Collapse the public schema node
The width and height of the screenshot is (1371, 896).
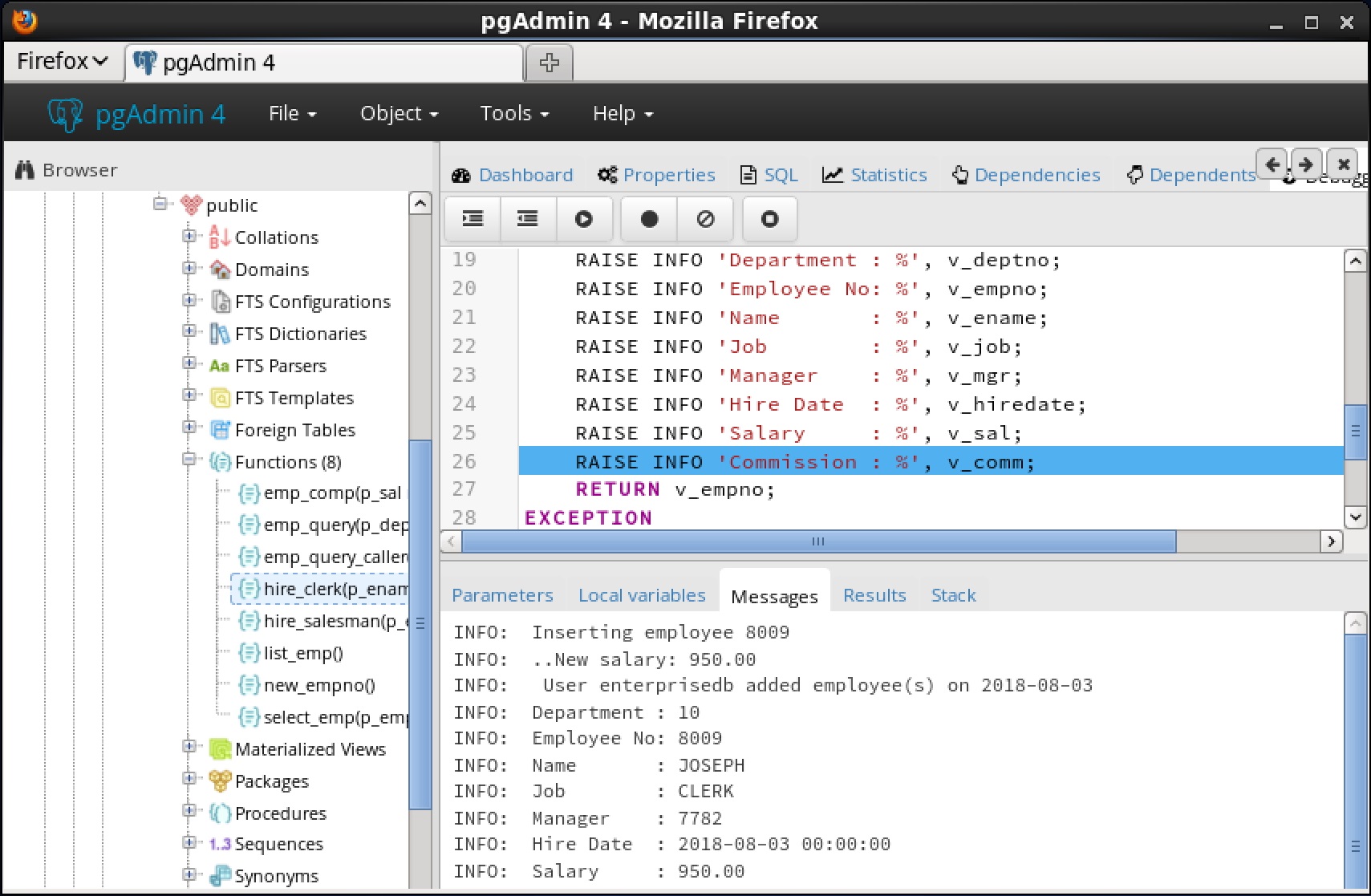pos(160,204)
